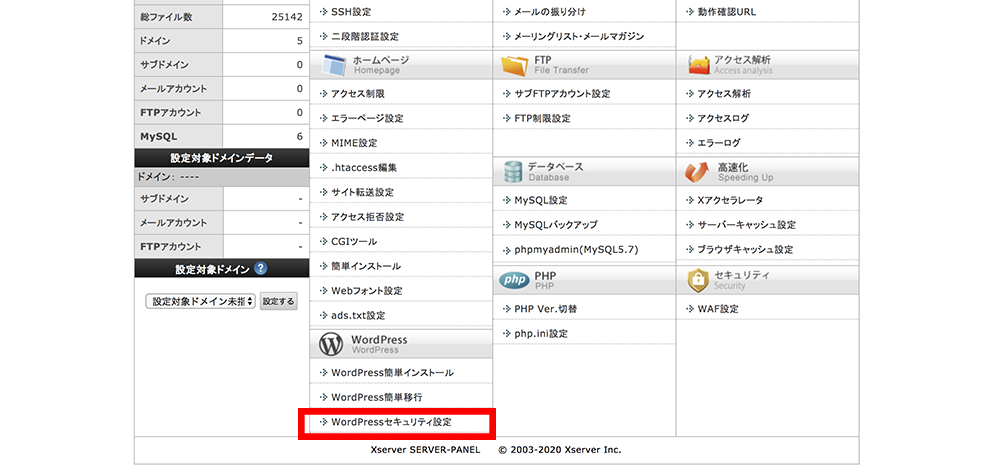
Task: Click the WordPress logo icon
Action: click(331, 344)
